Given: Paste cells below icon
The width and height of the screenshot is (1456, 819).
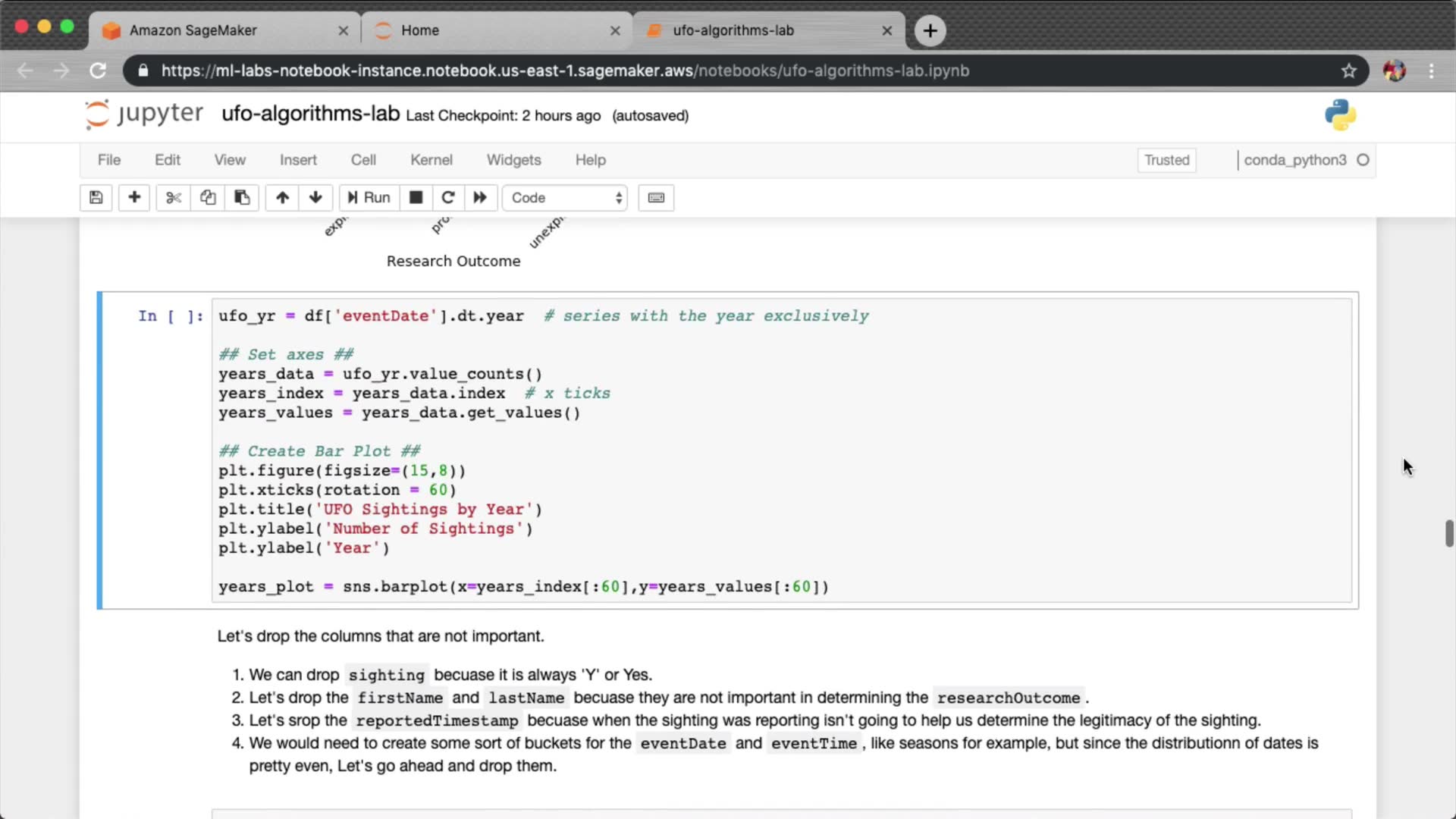Looking at the screenshot, I should tap(242, 198).
